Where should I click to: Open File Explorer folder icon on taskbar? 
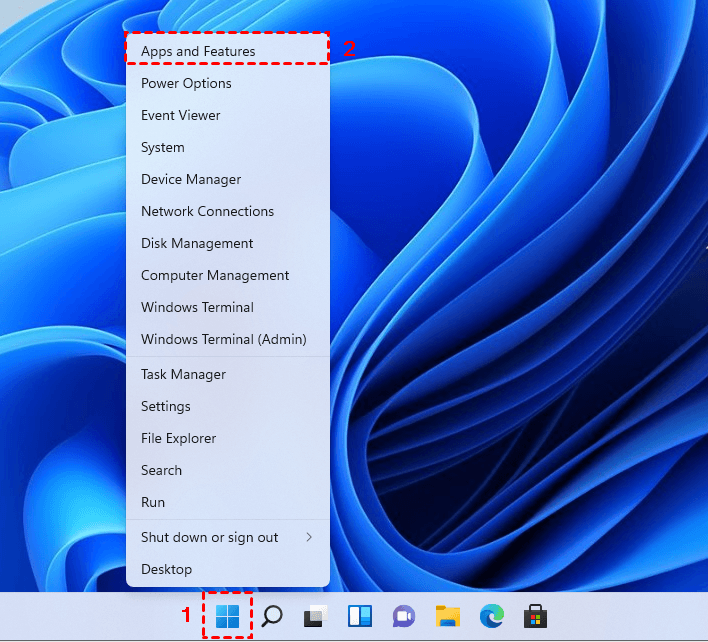tap(447, 616)
